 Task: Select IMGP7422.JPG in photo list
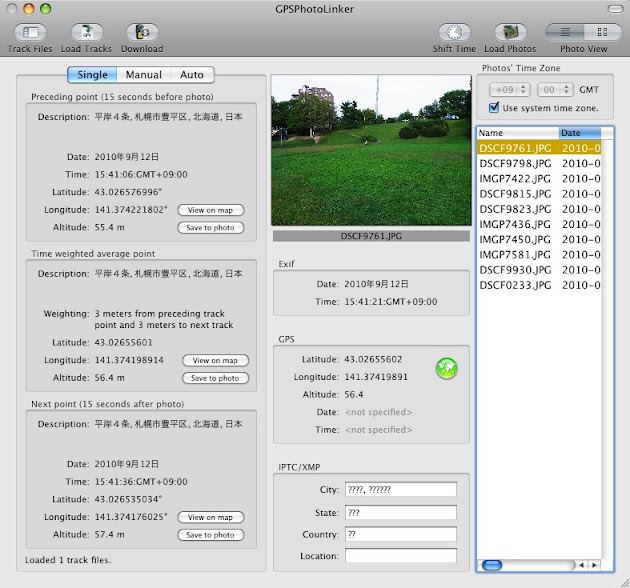pos(515,178)
